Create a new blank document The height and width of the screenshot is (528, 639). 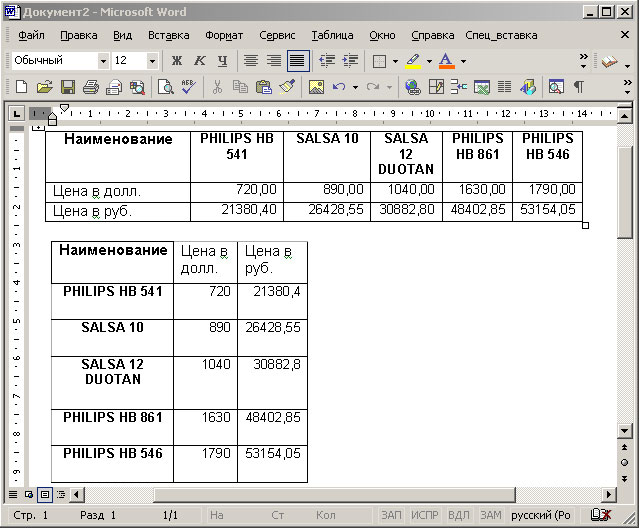[x=22, y=87]
